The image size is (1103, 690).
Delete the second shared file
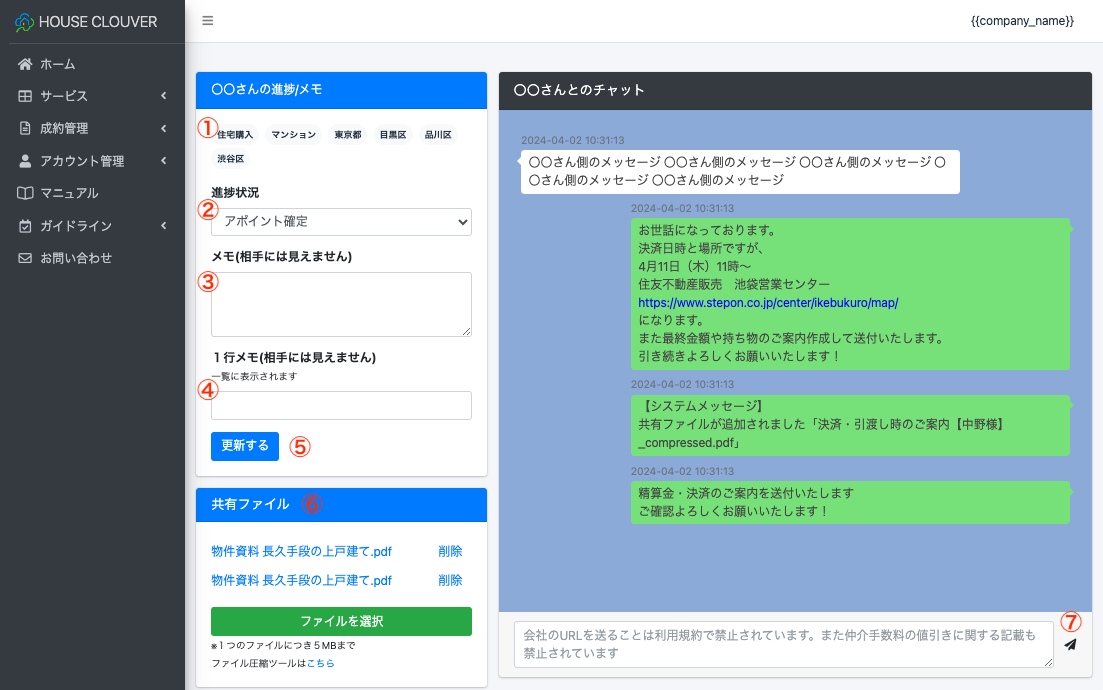tap(450, 580)
